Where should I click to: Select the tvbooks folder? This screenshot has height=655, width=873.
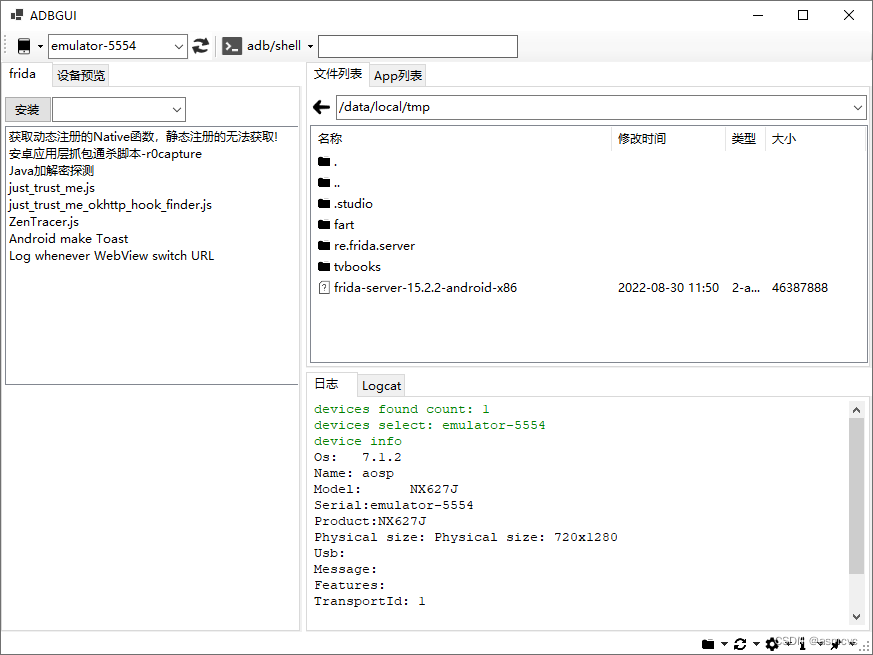click(349, 267)
